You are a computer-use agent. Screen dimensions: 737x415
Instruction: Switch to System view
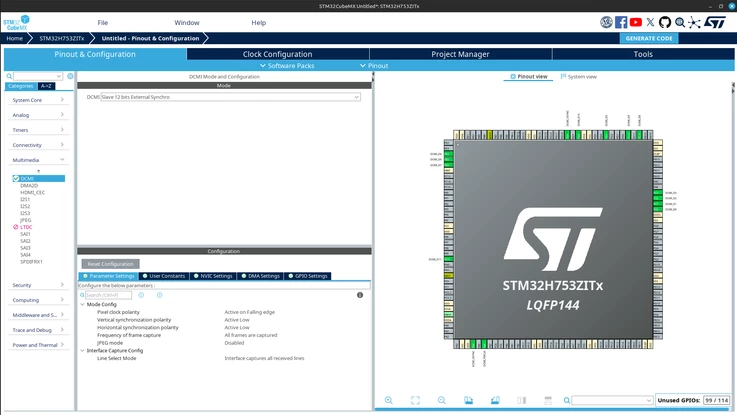tap(579, 77)
